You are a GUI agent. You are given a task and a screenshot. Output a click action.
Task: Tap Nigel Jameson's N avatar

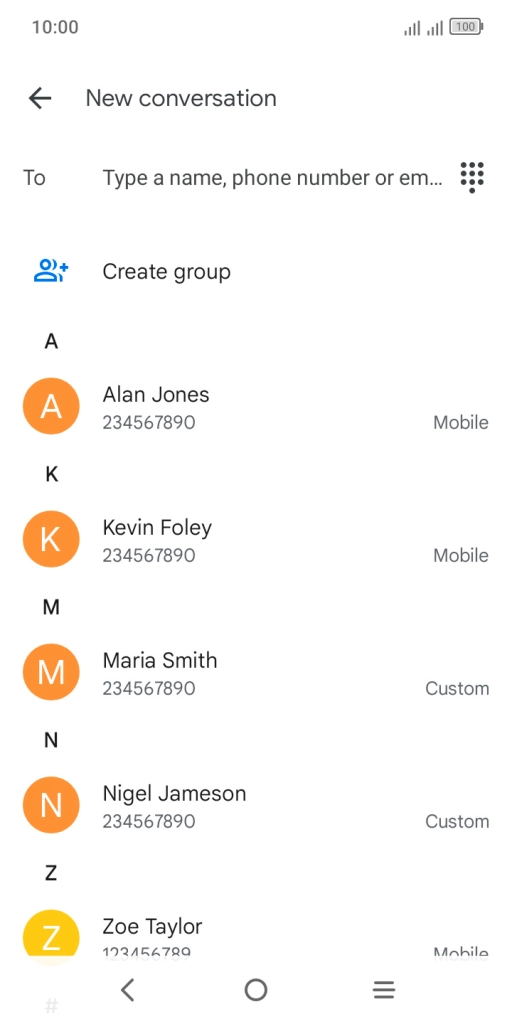(51, 805)
